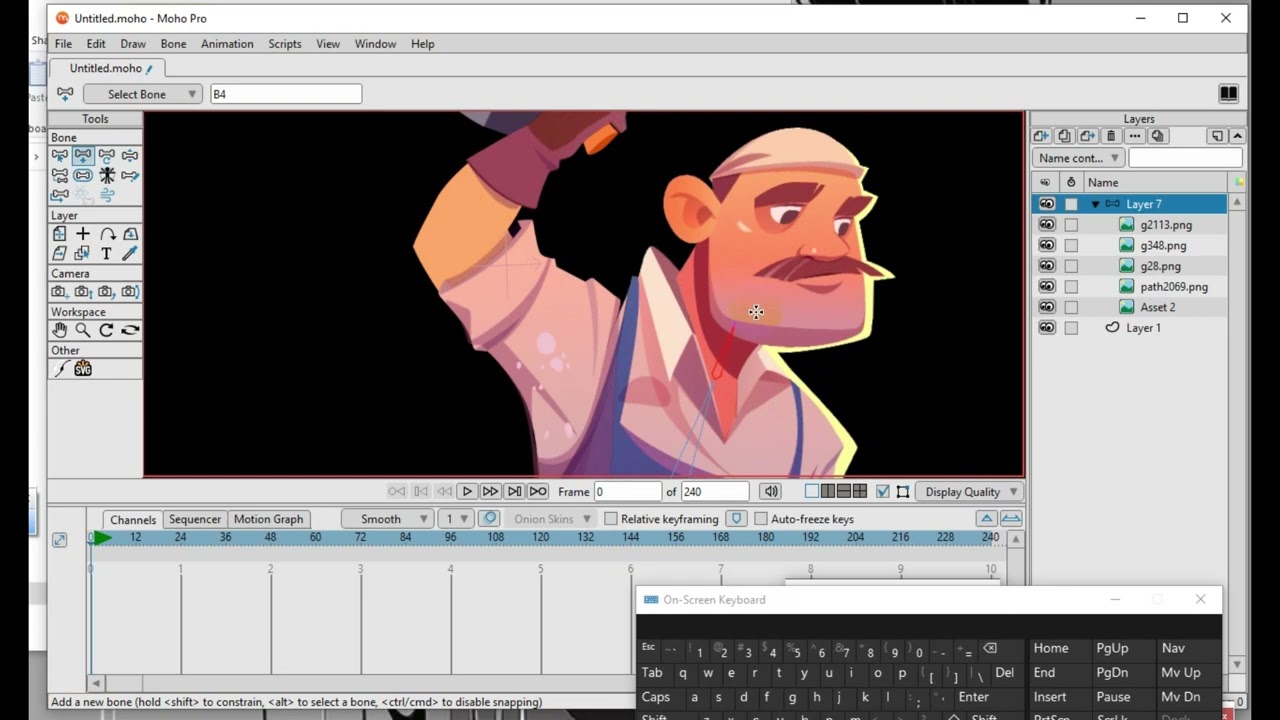Duplicate layer using the Layers panel icon
Image resolution: width=1280 pixels, height=720 pixels.
1064,136
